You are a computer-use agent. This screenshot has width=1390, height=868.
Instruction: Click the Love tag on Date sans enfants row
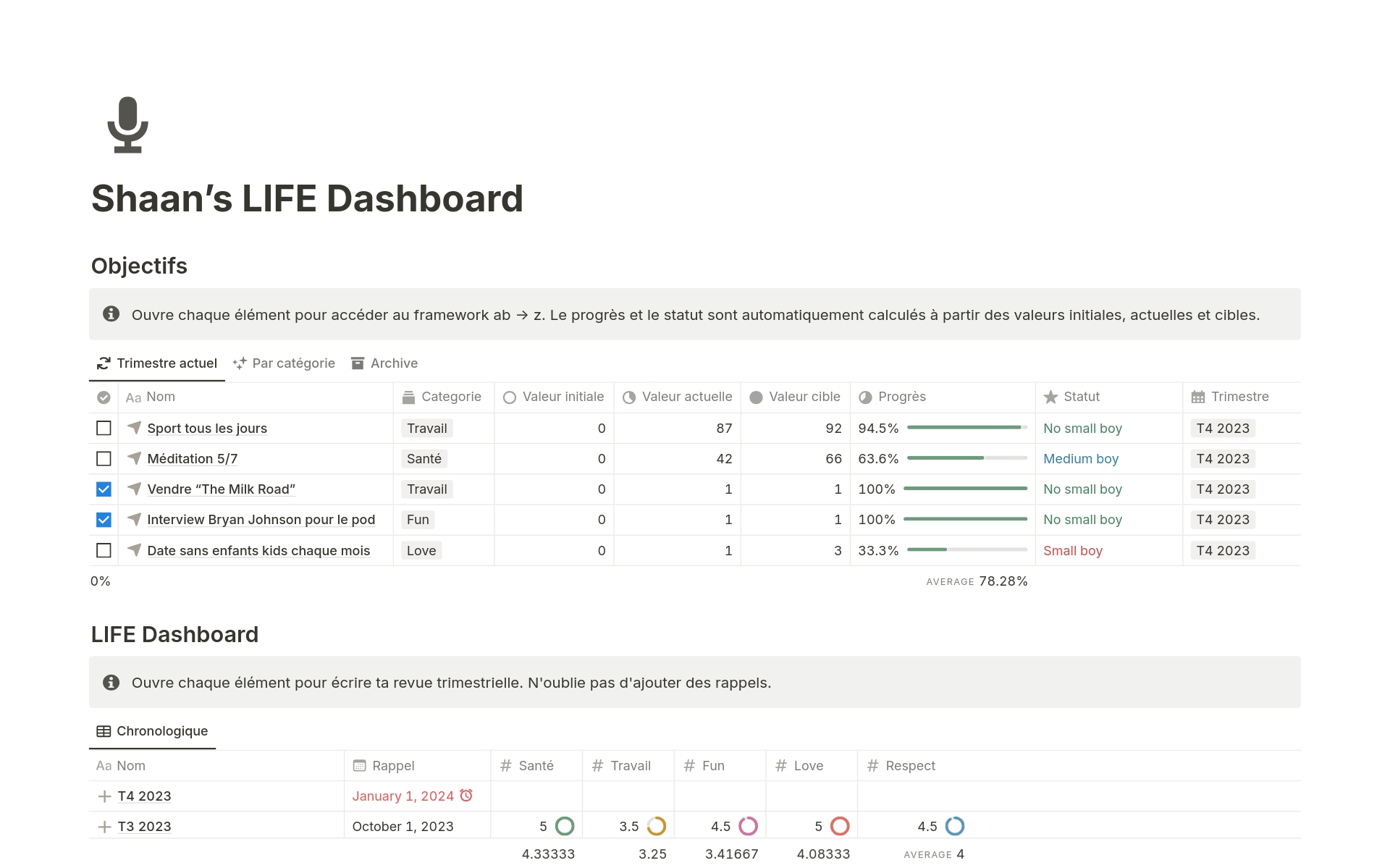pyautogui.click(x=421, y=551)
